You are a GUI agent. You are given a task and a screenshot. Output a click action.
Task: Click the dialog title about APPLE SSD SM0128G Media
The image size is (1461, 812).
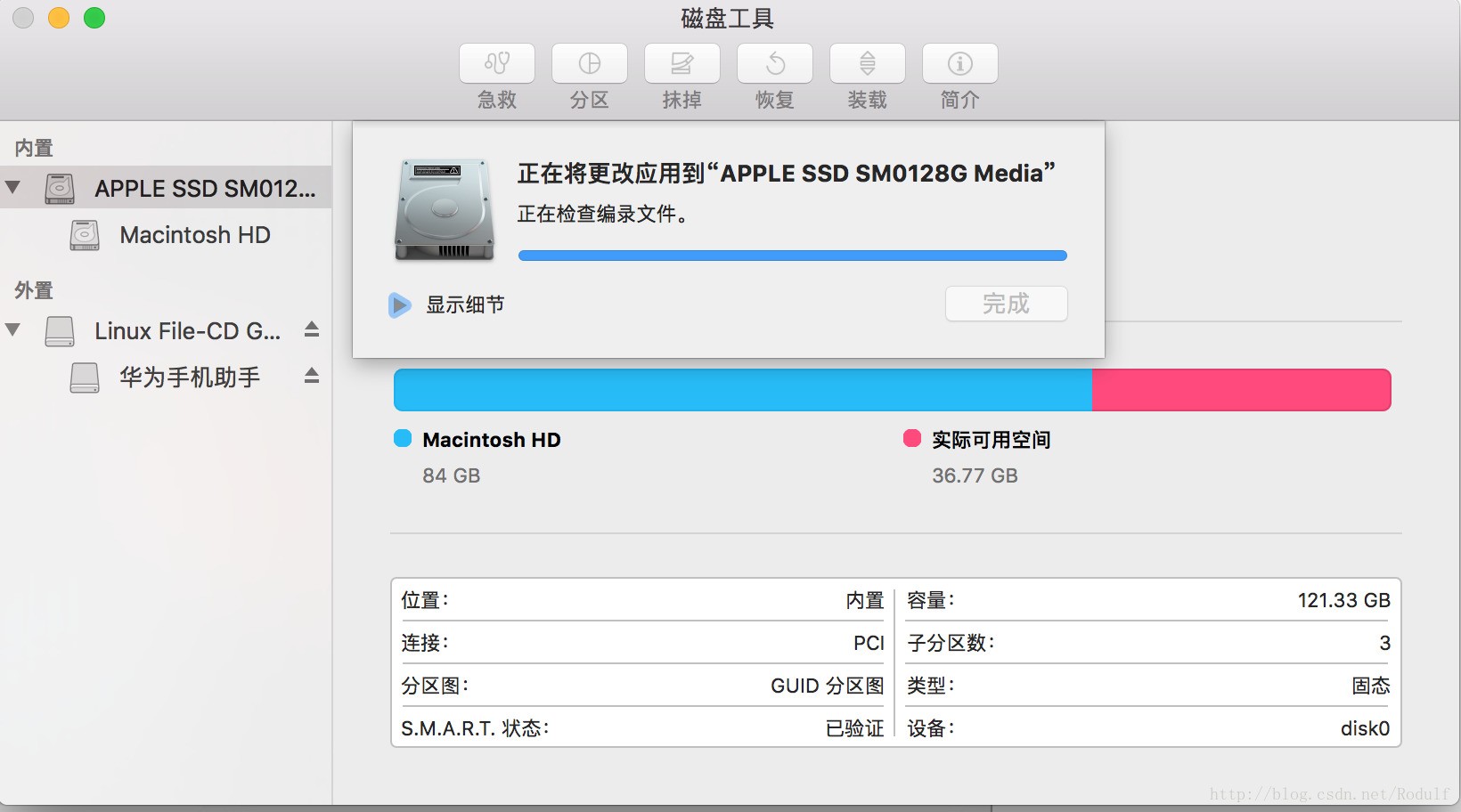787,173
